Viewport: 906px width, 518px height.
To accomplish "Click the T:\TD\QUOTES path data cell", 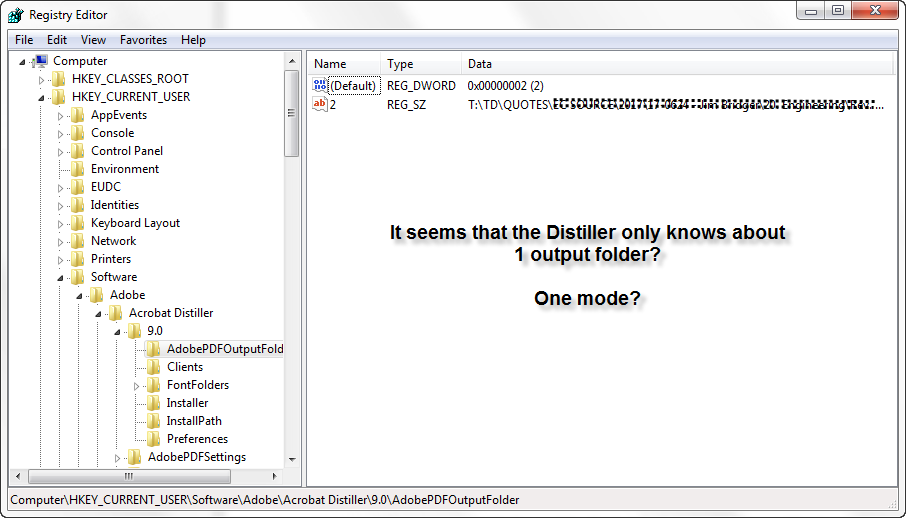I will click(x=676, y=105).
